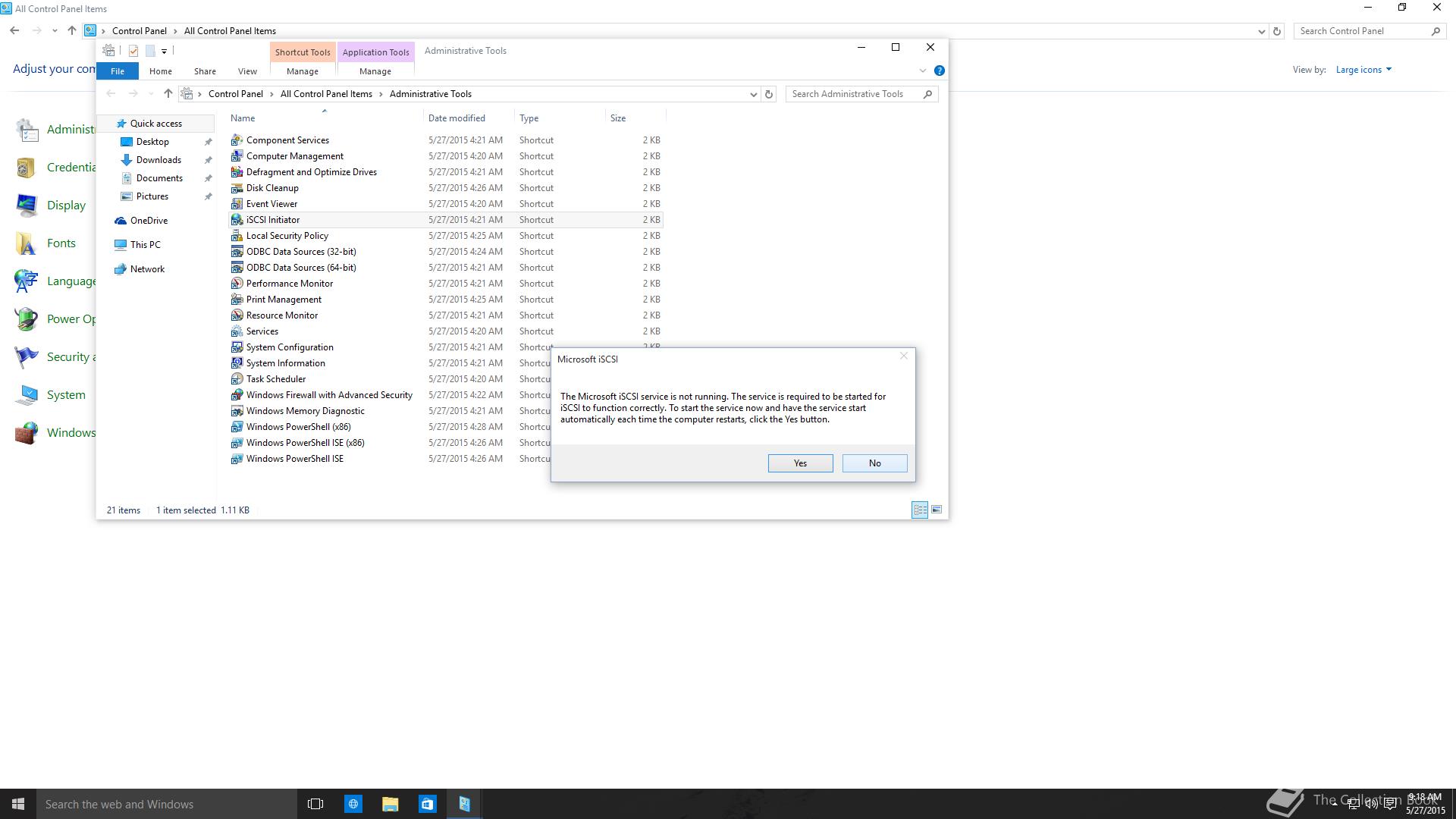This screenshot has width=1456, height=819.
Task: Open the Task View taskbar button
Action: 315,804
